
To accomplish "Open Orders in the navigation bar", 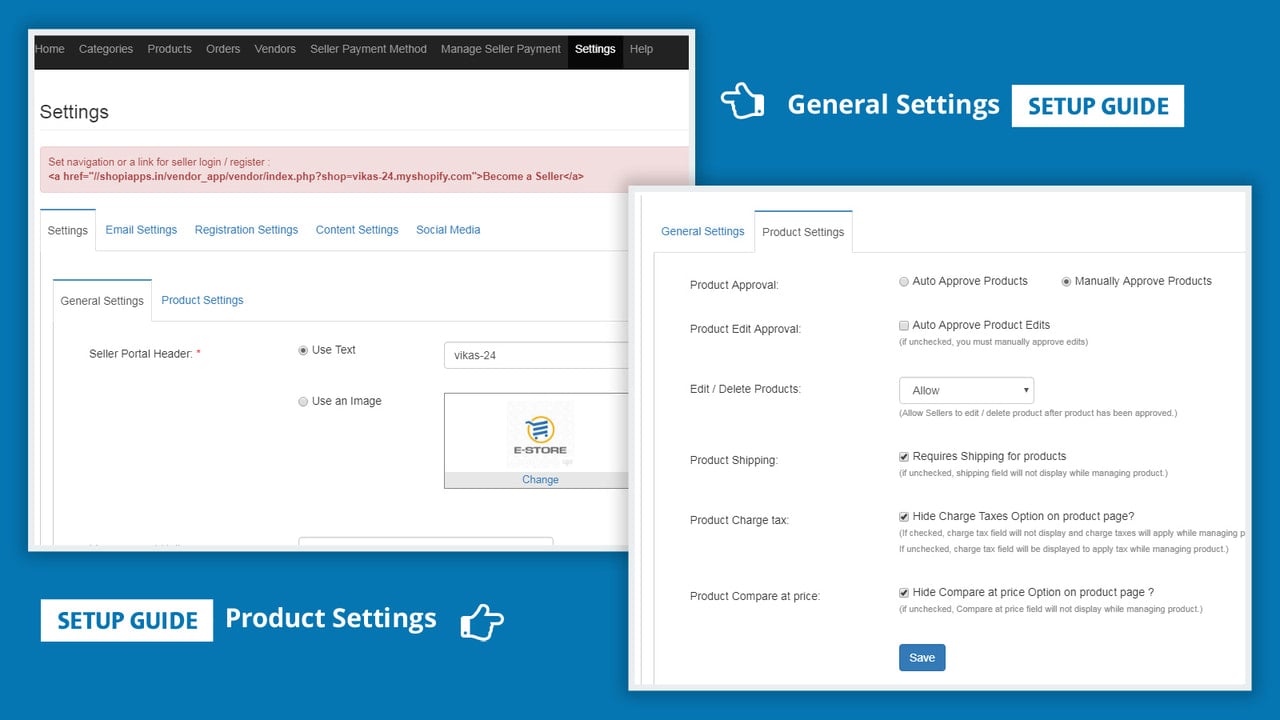I will tap(223, 49).
